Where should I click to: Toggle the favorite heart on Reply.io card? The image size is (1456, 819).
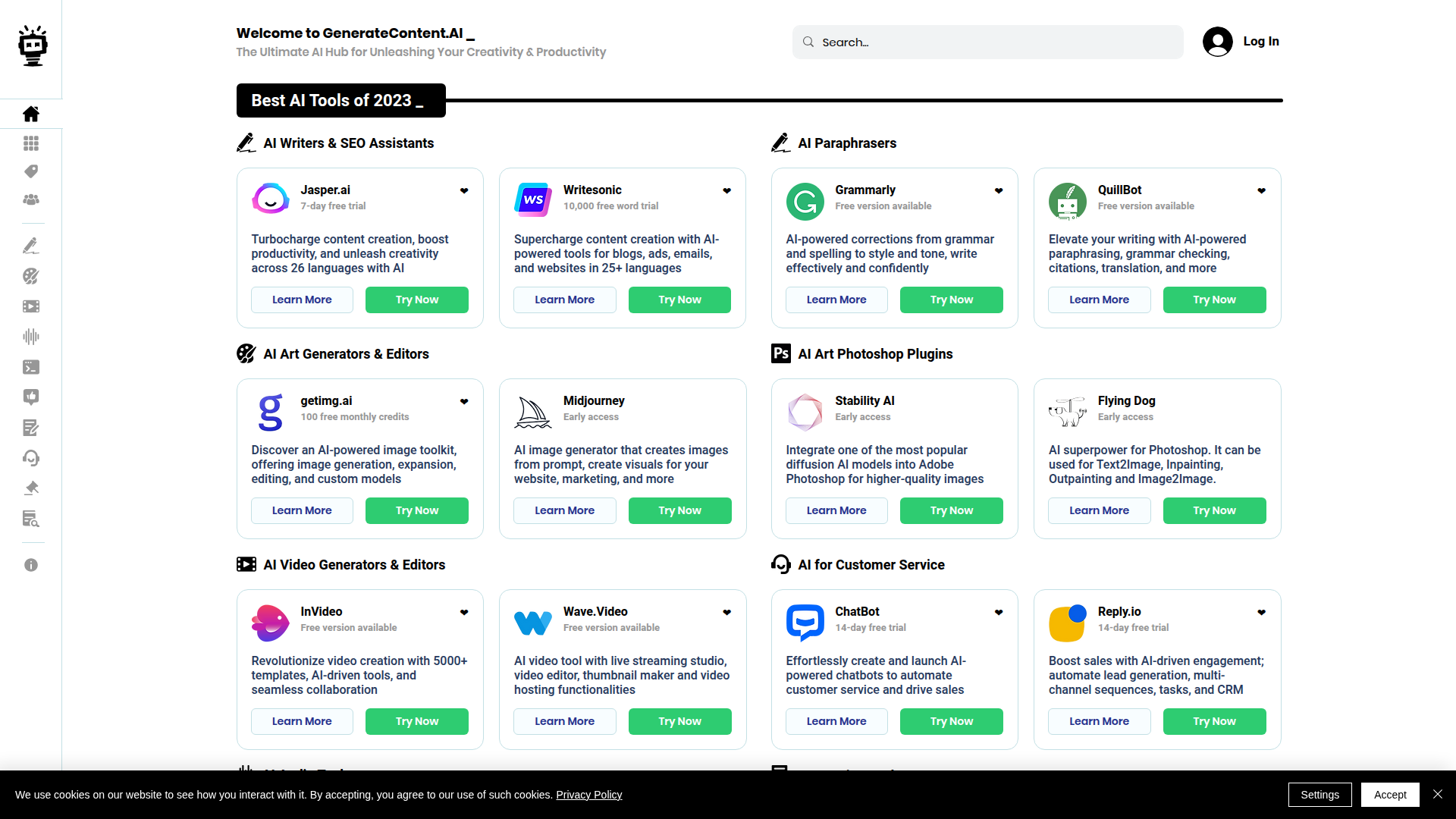[1261, 613]
